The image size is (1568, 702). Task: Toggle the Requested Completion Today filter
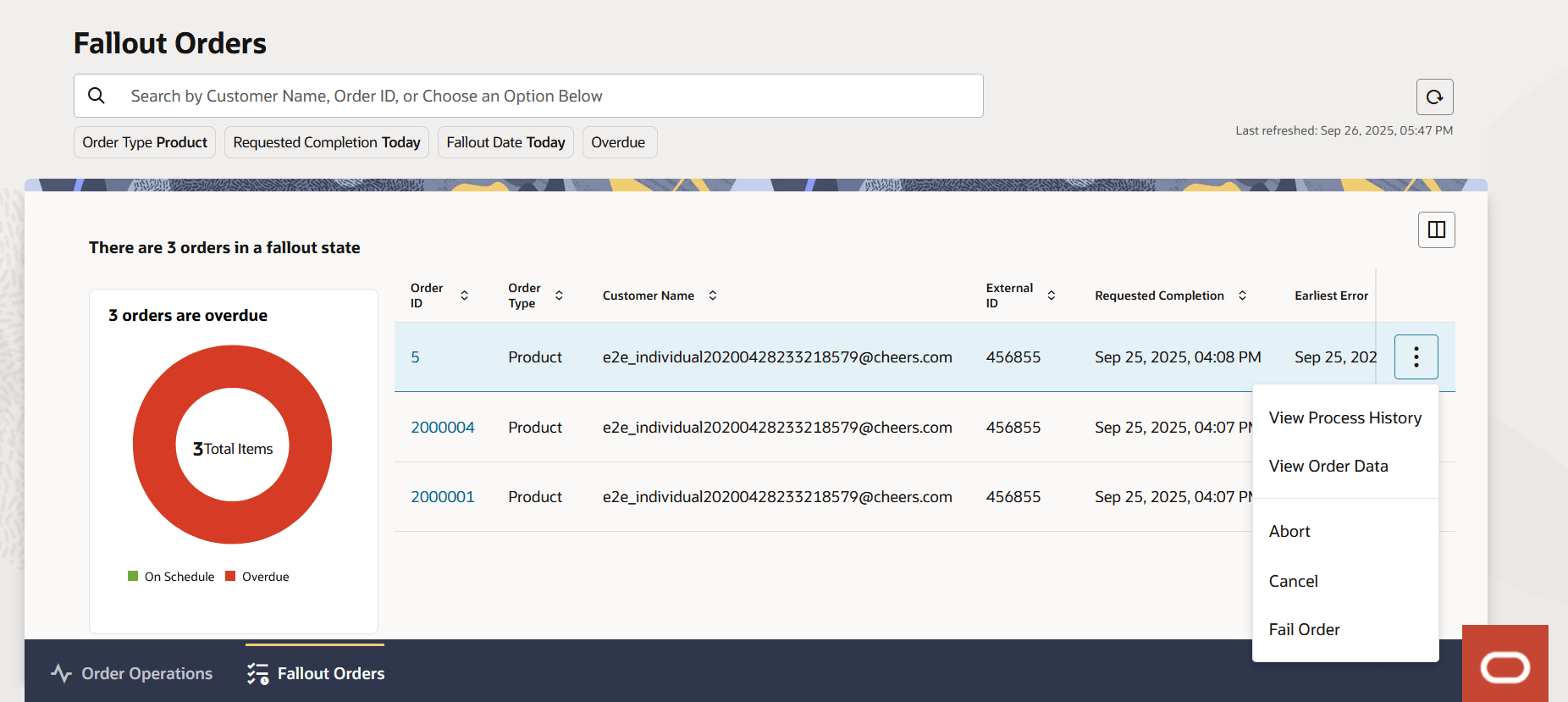pyautogui.click(x=327, y=142)
